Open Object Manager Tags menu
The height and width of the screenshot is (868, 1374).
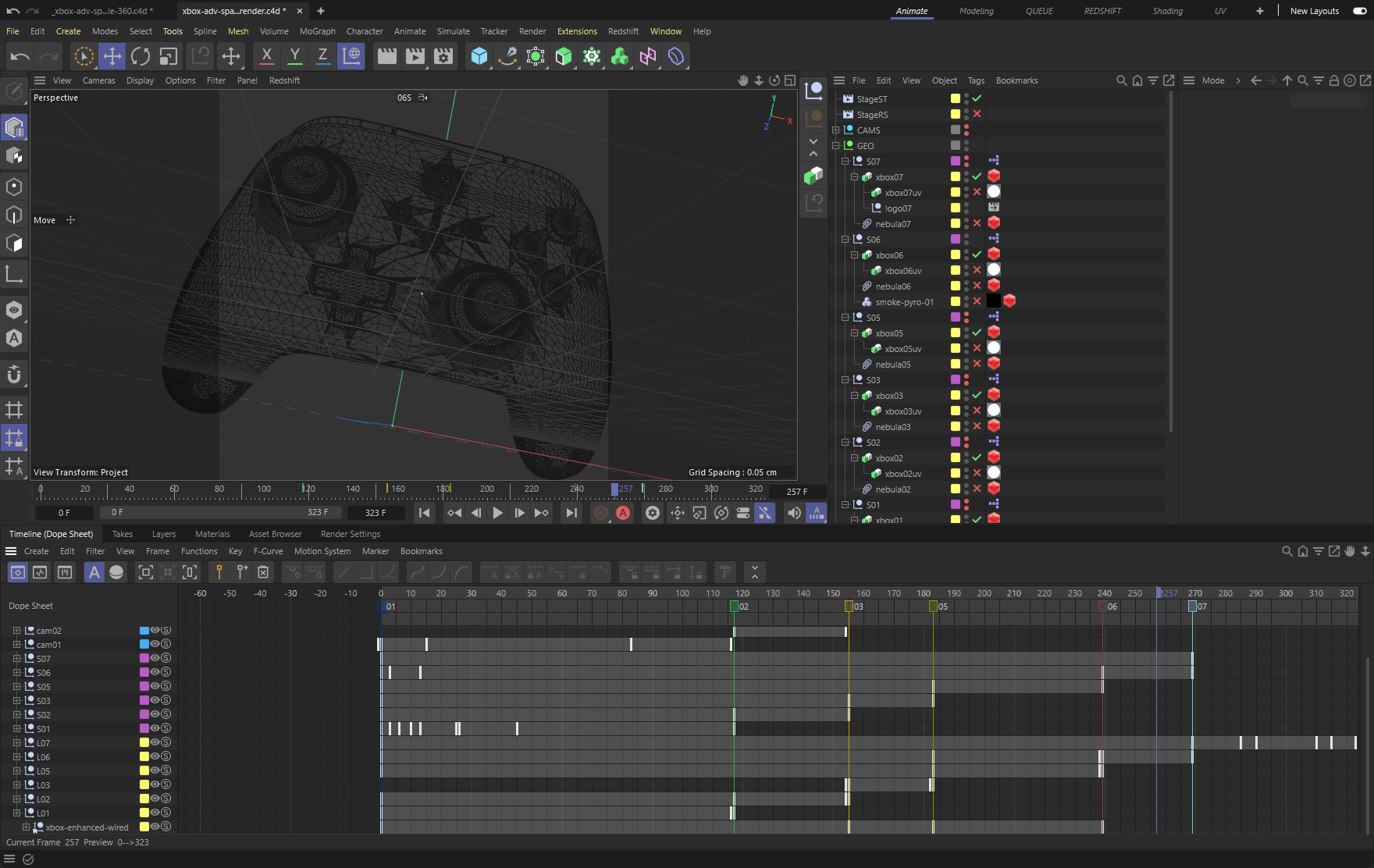(x=976, y=80)
